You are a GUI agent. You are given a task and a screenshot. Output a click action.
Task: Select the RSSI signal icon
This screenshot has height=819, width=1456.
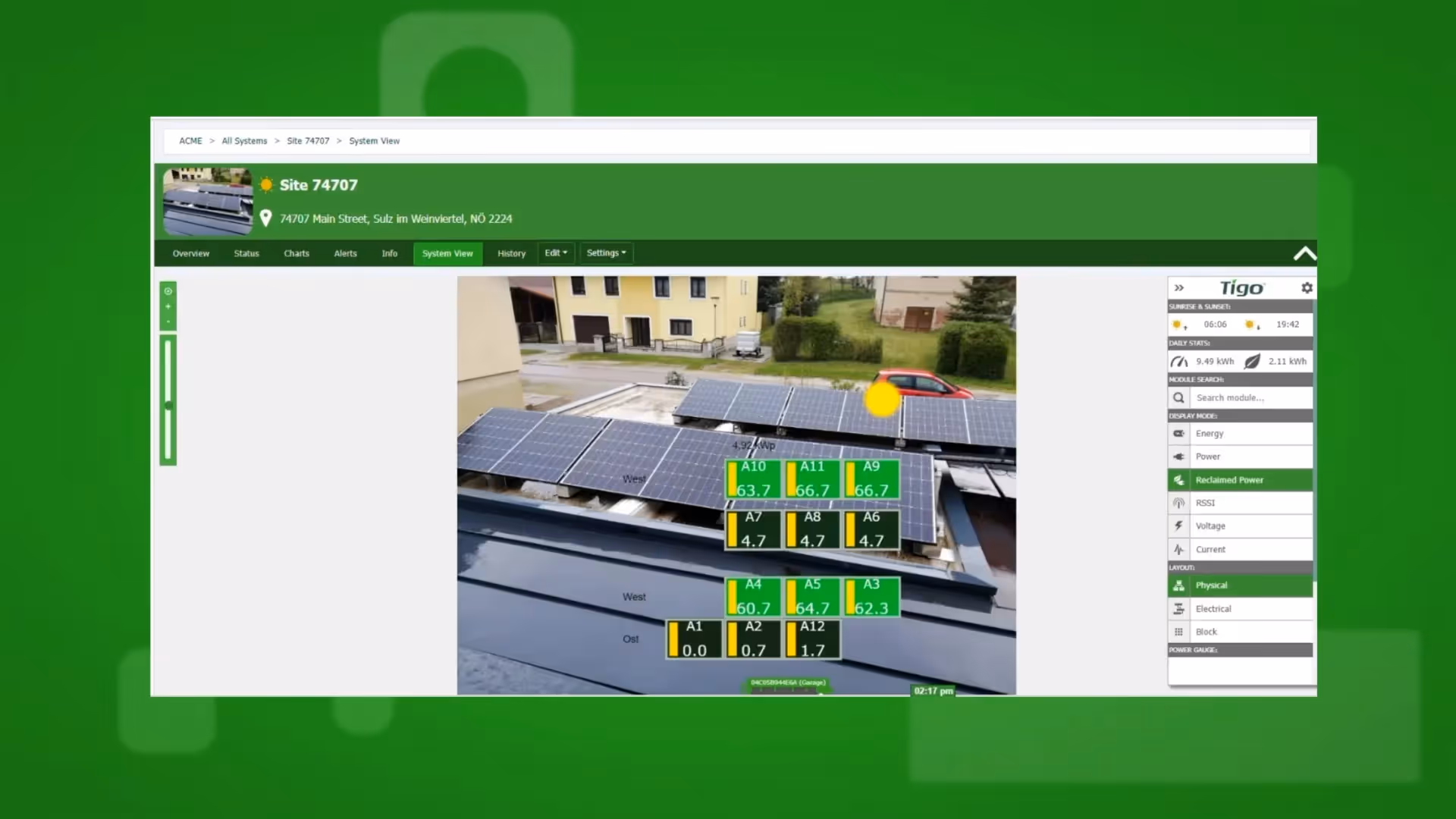(1178, 503)
